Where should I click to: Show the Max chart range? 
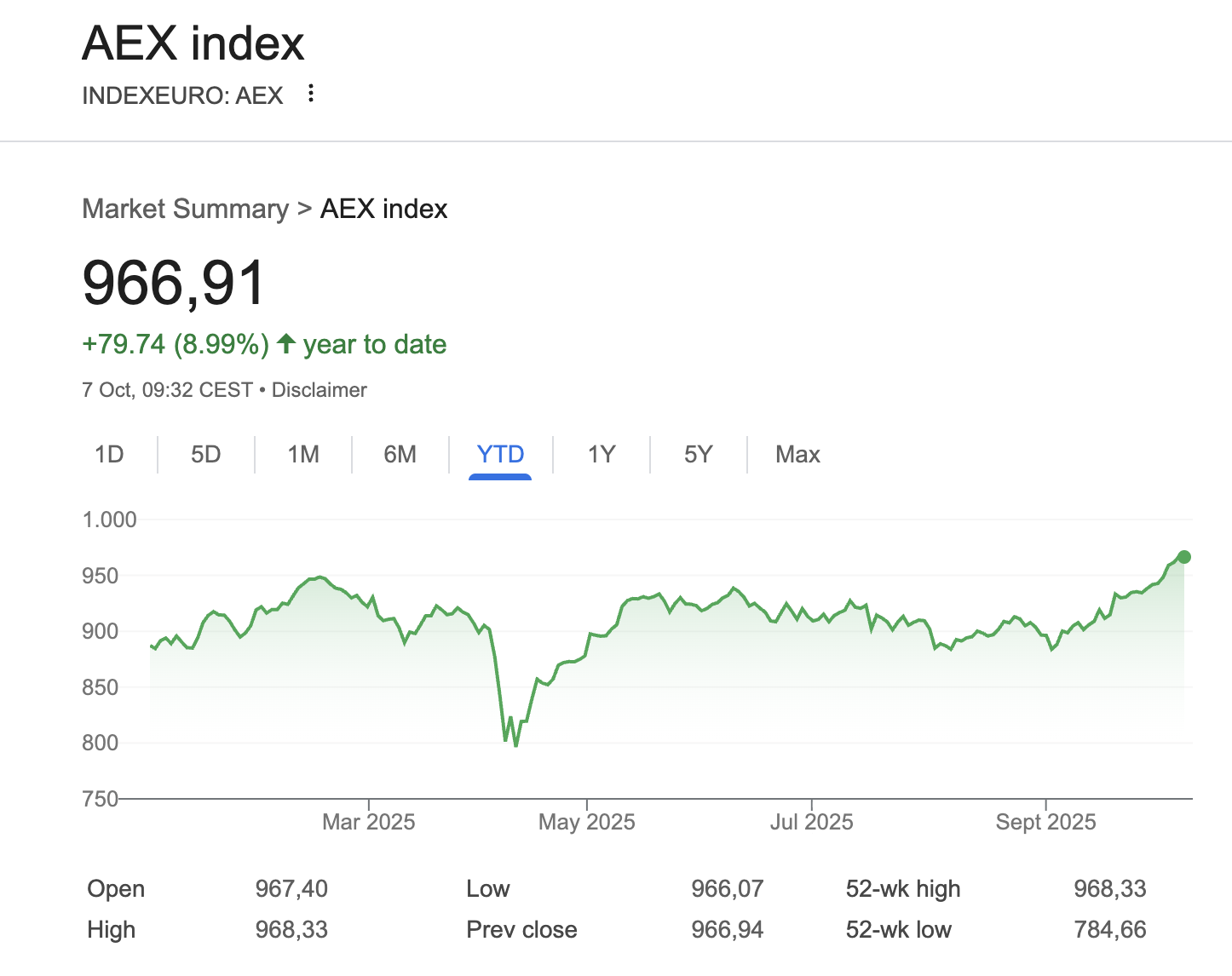[x=797, y=454]
